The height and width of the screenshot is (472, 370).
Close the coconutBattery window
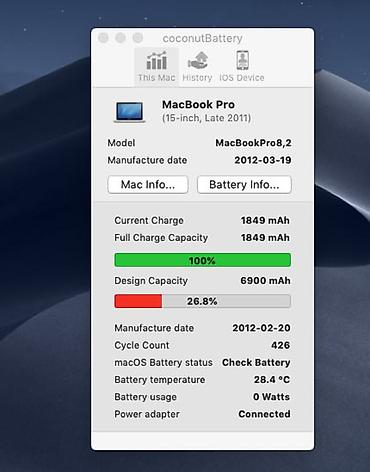click(x=103, y=38)
